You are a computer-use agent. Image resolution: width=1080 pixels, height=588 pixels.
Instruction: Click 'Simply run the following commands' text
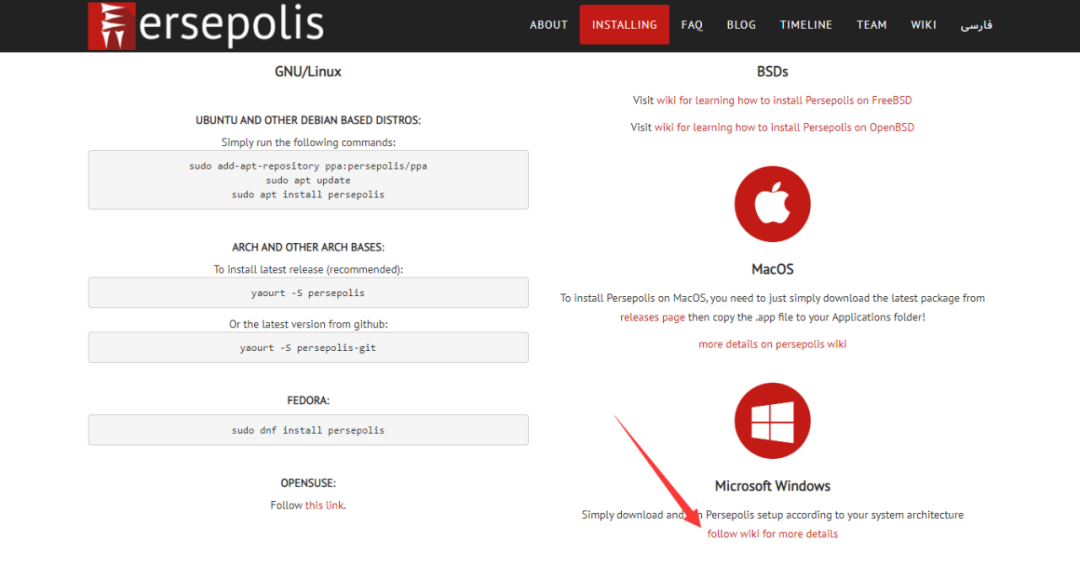pyautogui.click(x=308, y=143)
